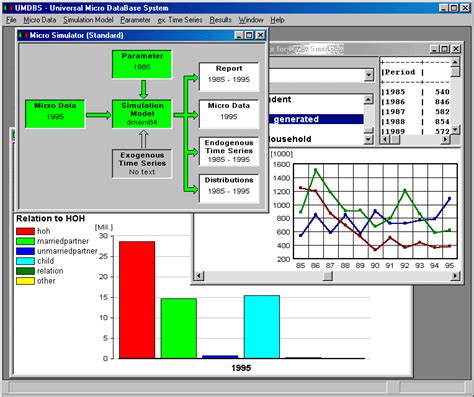This screenshot has height=397, width=474.
Task: Open the Simulation Model menu
Action: click(88, 20)
